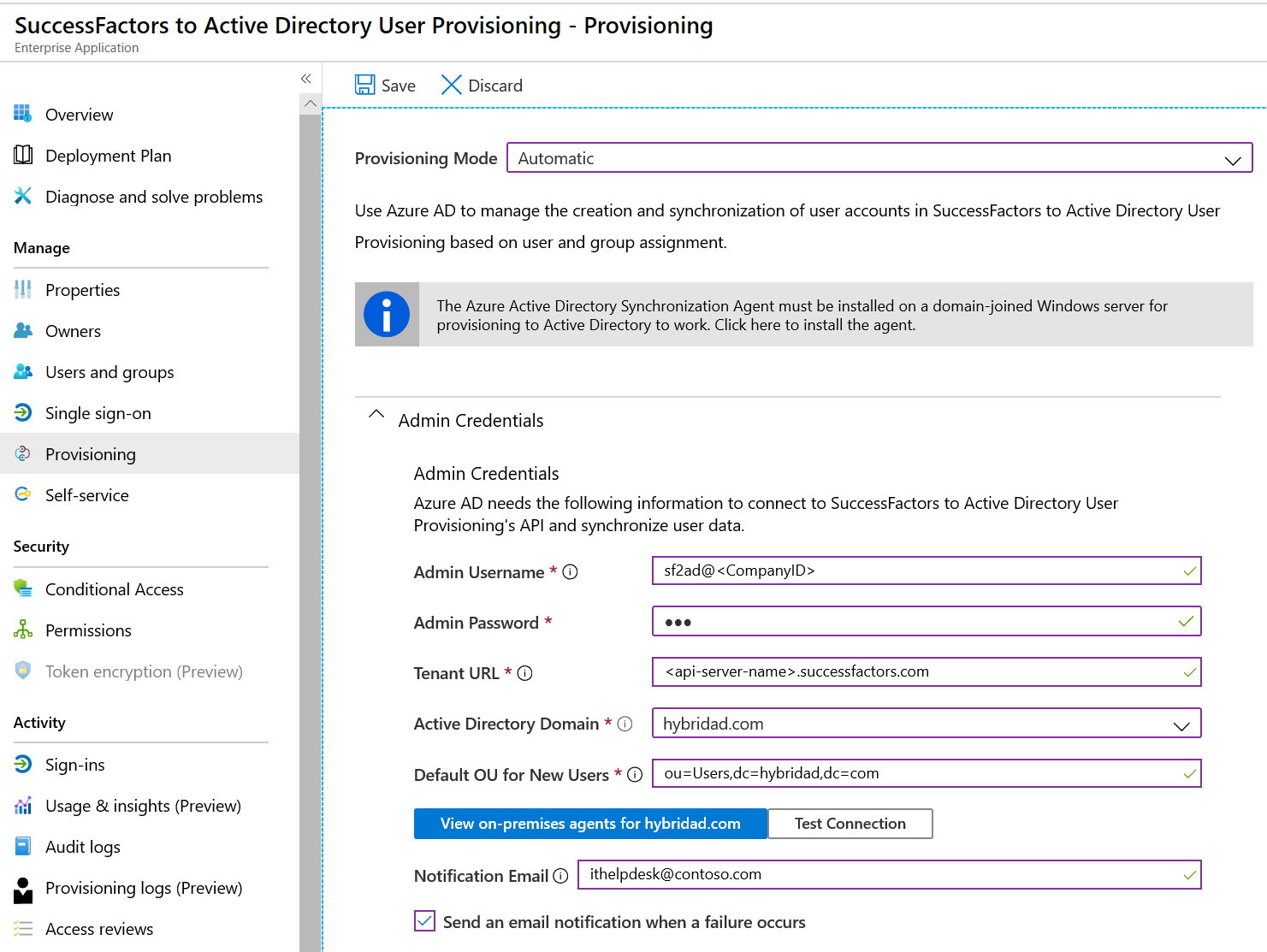Click the Deployment Plan book icon

coord(23,155)
